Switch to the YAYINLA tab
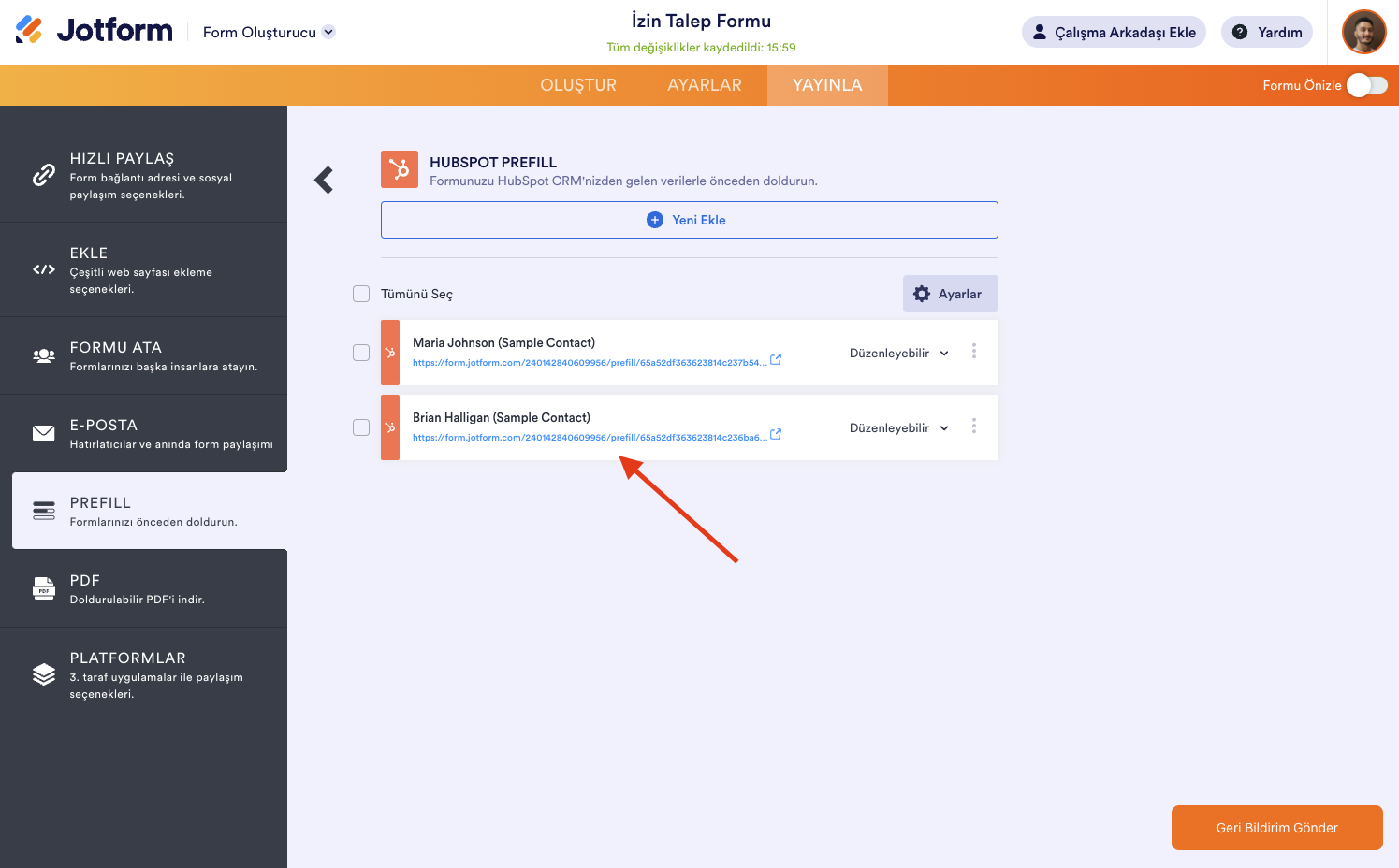Image resolution: width=1399 pixels, height=868 pixels. coord(827,85)
